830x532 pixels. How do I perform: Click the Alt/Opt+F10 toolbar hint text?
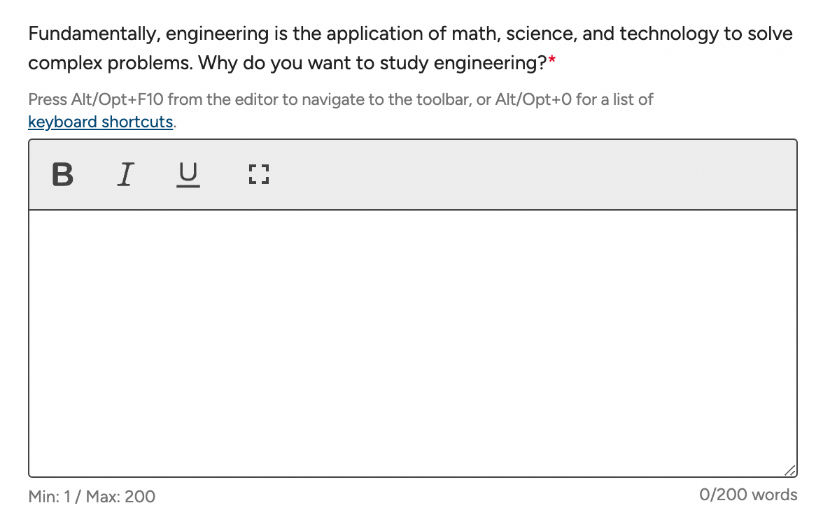click(341, 111)
